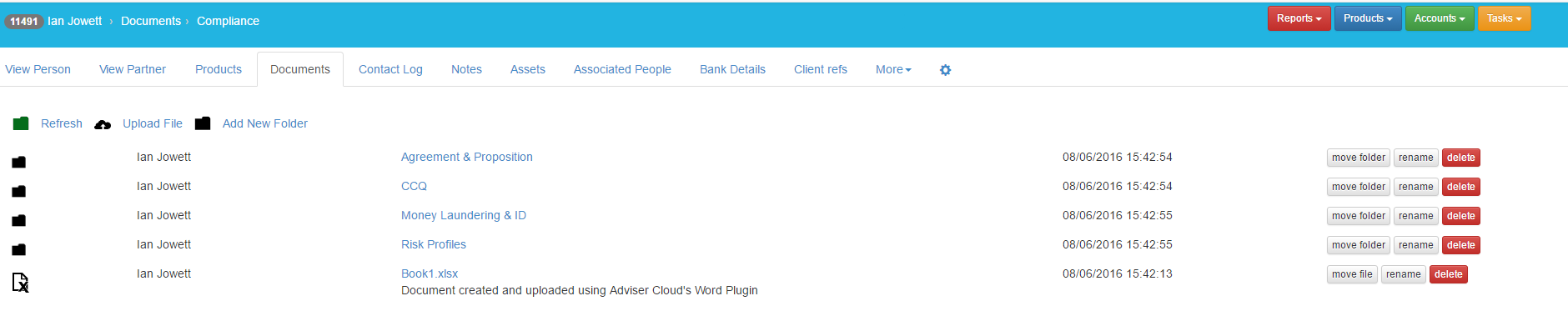Image resolution: width=1568 pixels, height=316 pixels.
Task: Open the Reports dropdown menu
Action: tap(1299, 18)
